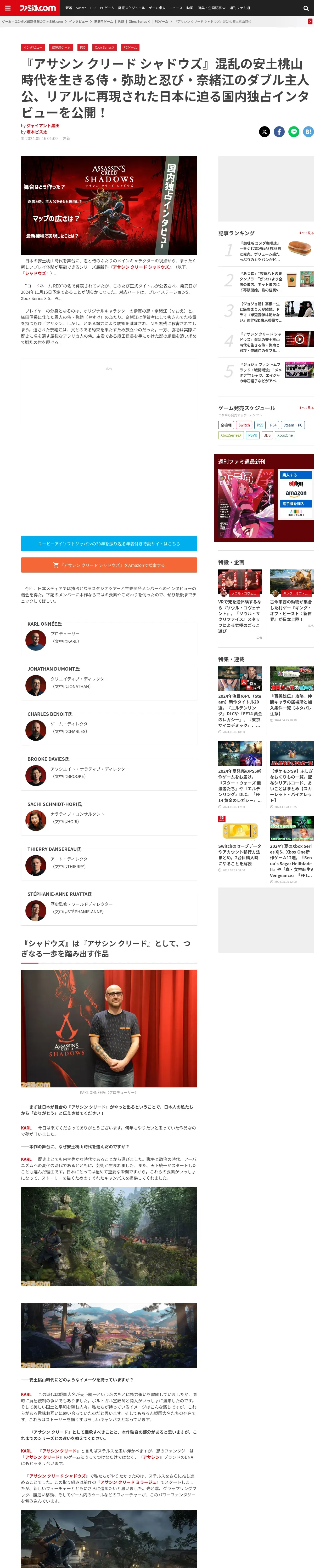Select 3DS schedule filter
The width and height of the screenshot is (314, 1568).
pos(267,435)
